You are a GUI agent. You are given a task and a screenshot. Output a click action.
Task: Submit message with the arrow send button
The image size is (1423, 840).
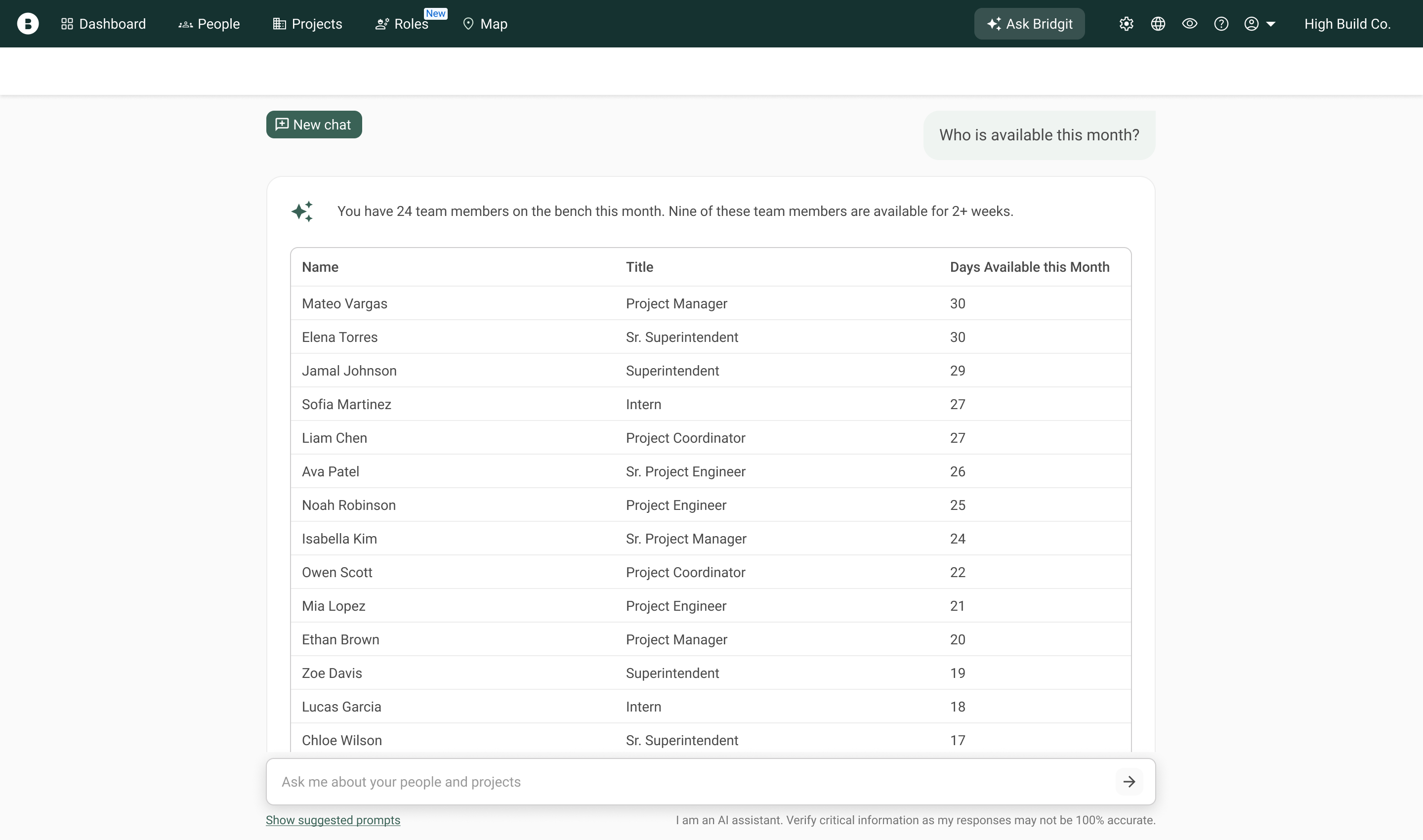(1129, 782)
